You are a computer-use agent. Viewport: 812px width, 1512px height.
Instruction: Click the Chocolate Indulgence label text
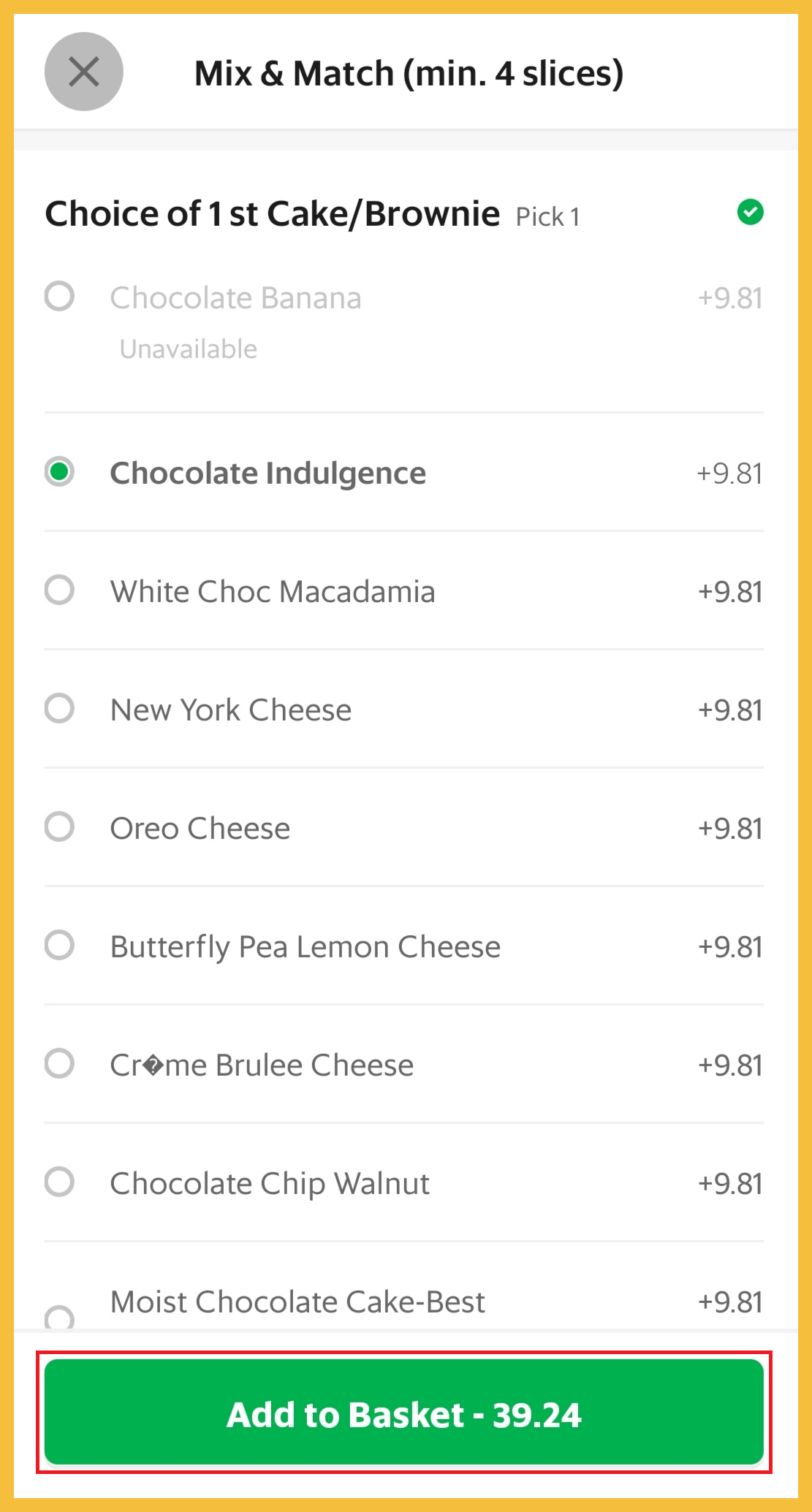(268, 474)
